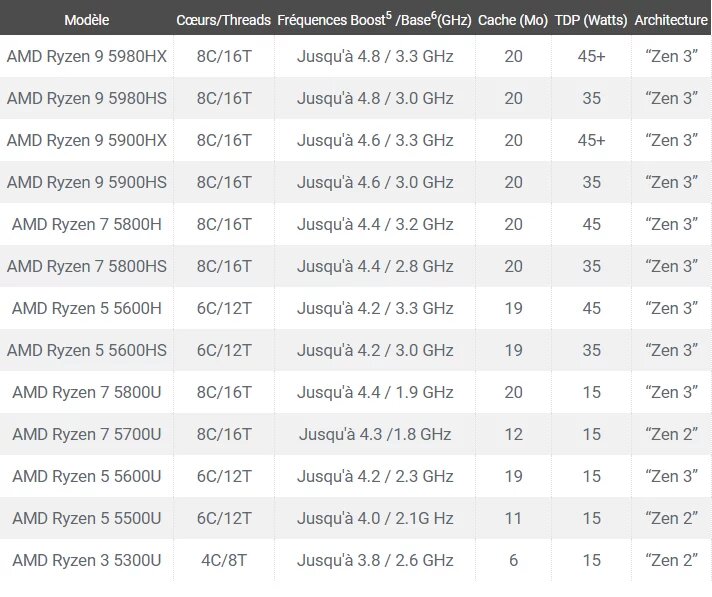
Task: Select the AMD Ryzen 9 5900HX cell
Action: tap(87, 140)
